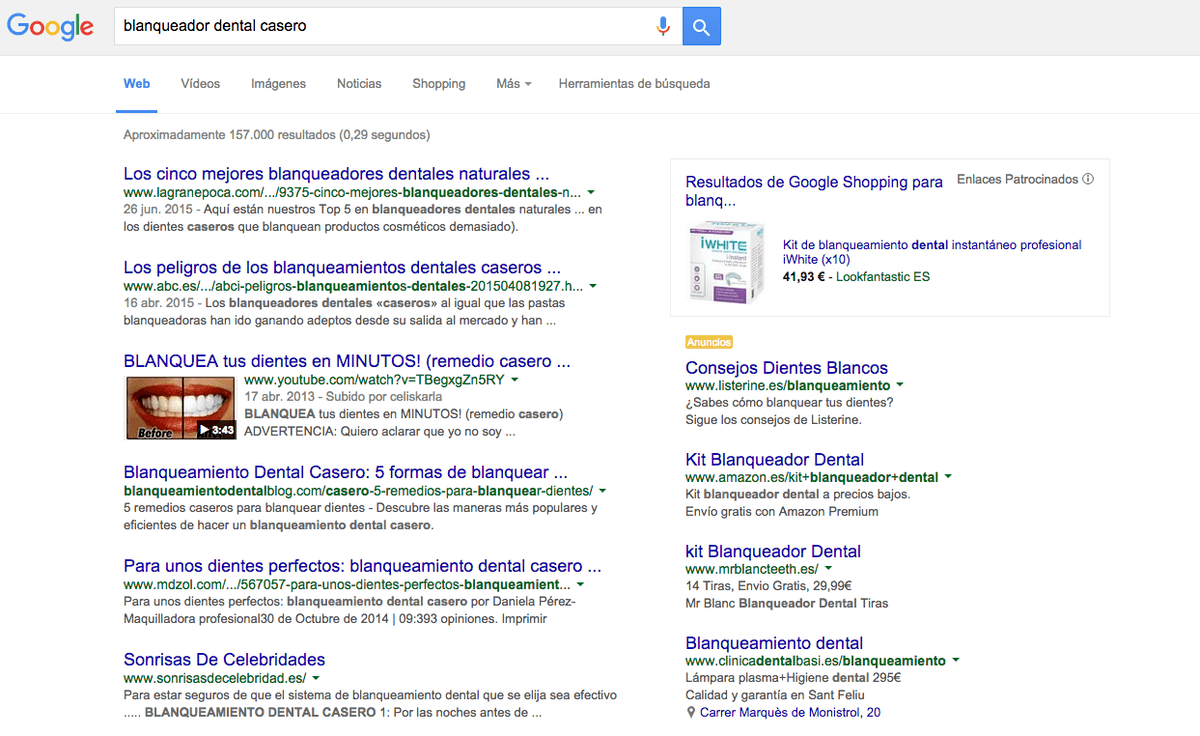Open the mdzol.com result arrow dropdown
Screen dimensions: 1200x736
(580, 585)
